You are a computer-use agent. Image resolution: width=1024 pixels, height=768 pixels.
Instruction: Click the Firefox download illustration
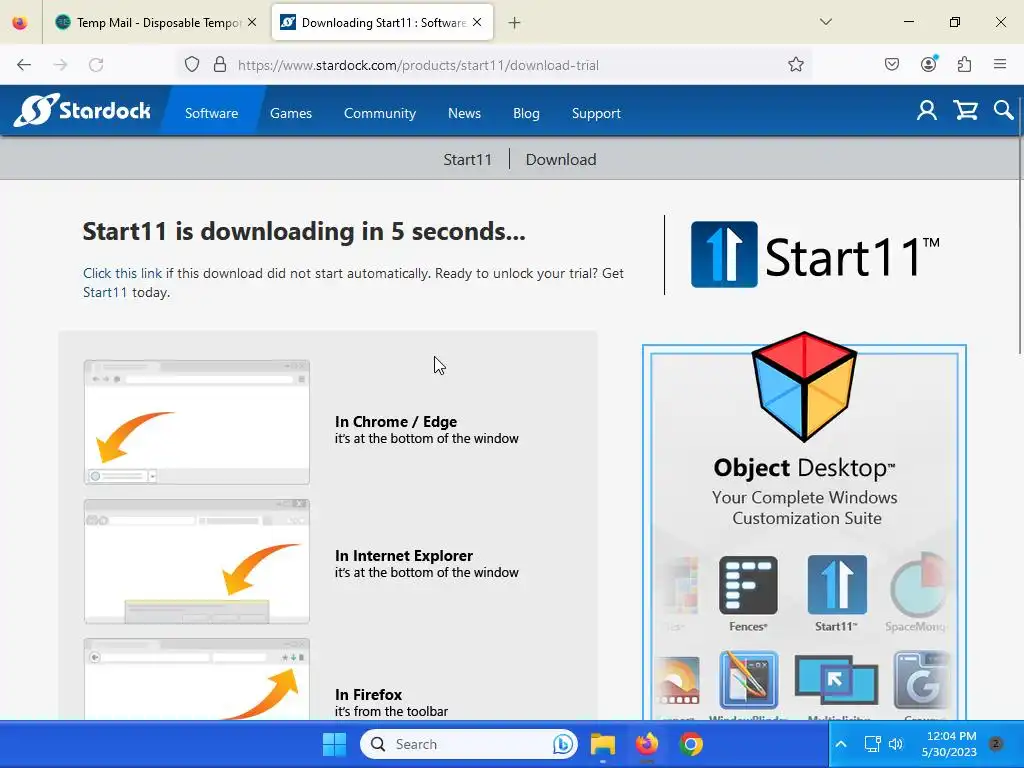click(197, 679)
